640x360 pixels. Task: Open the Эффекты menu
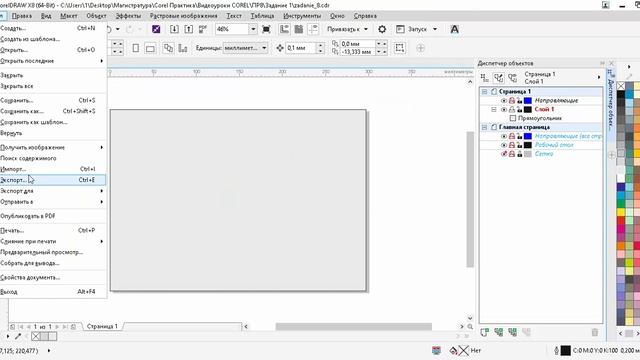(x=128, y=16)
